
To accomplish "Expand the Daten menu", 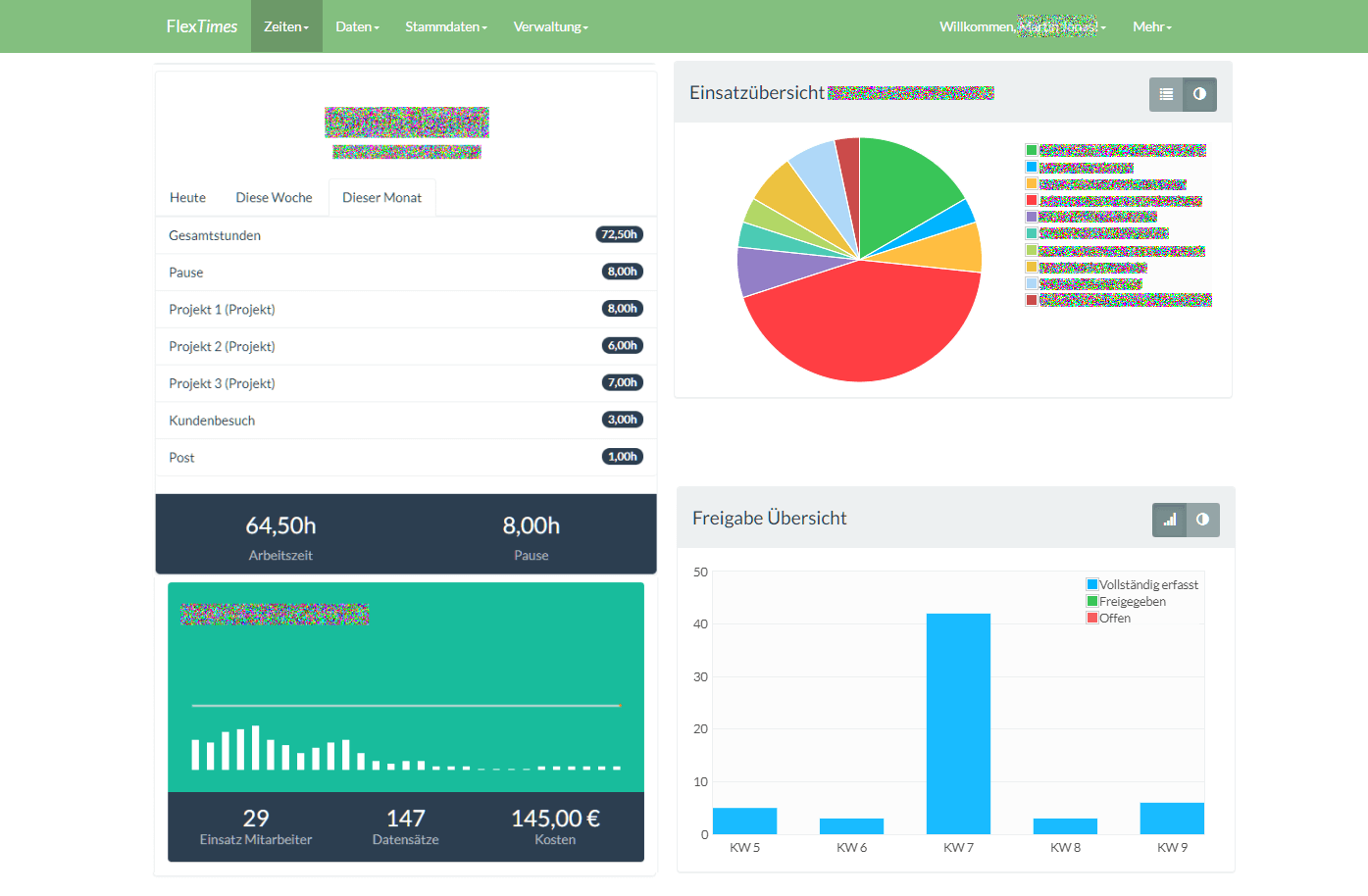I will tap(357, 26).
